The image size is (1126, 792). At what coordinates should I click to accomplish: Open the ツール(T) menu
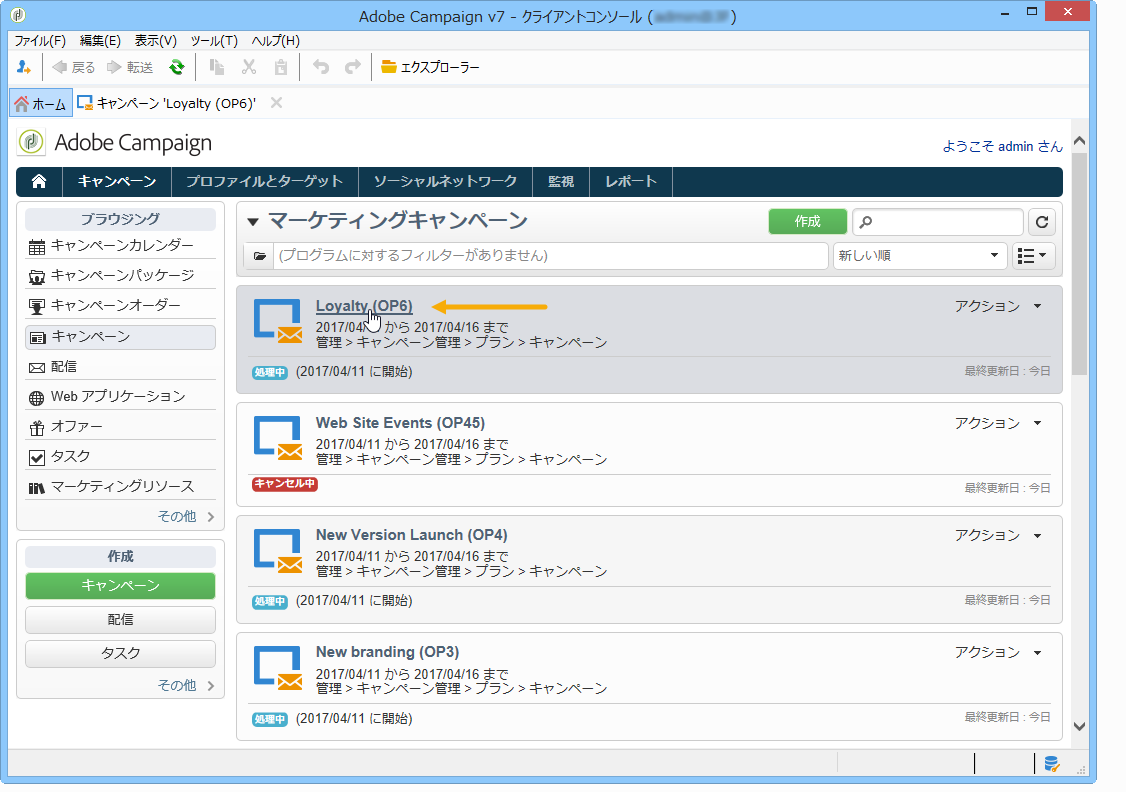(x=214, y=41)
